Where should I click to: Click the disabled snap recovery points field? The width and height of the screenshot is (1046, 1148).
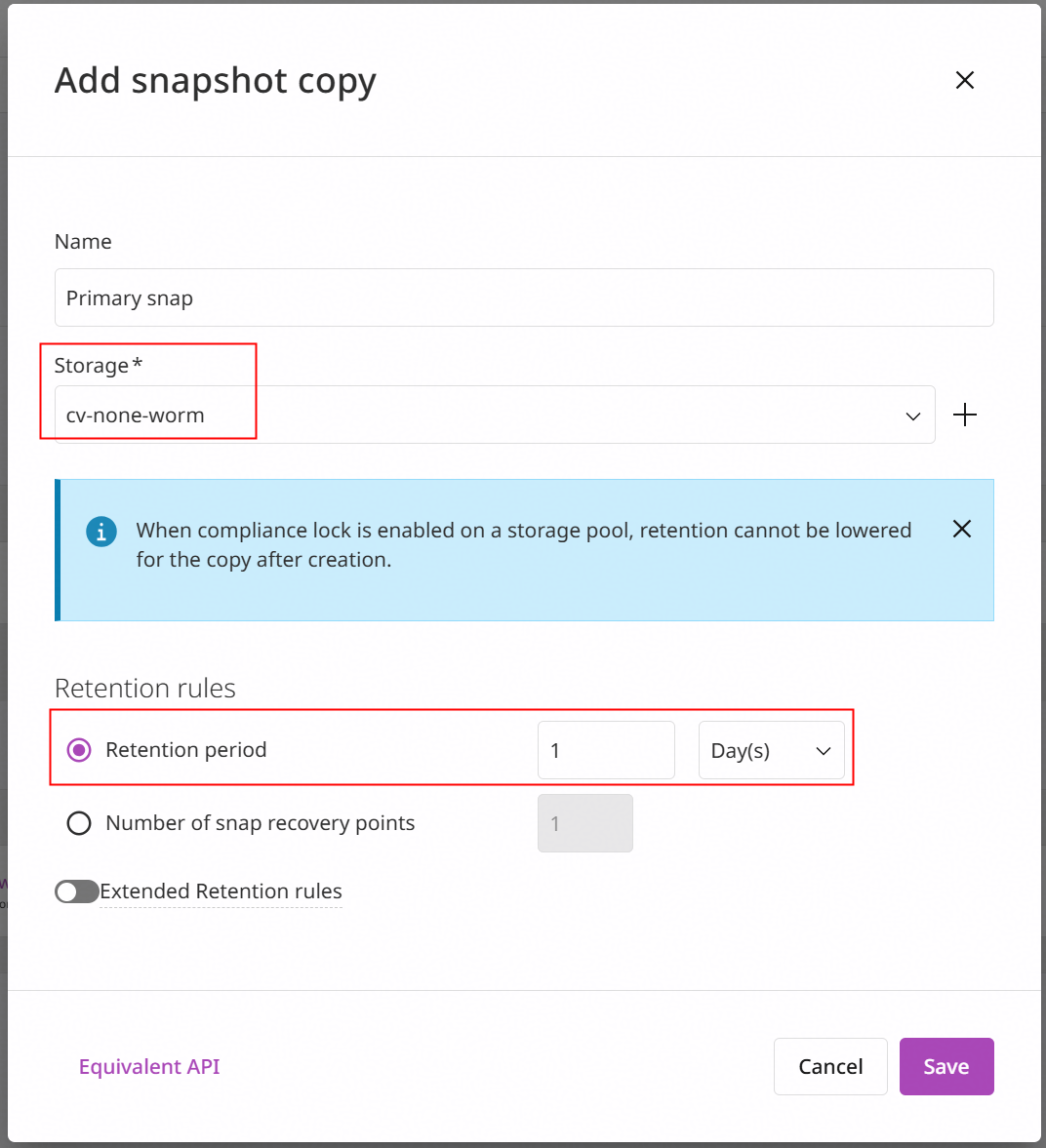point(585,823)
